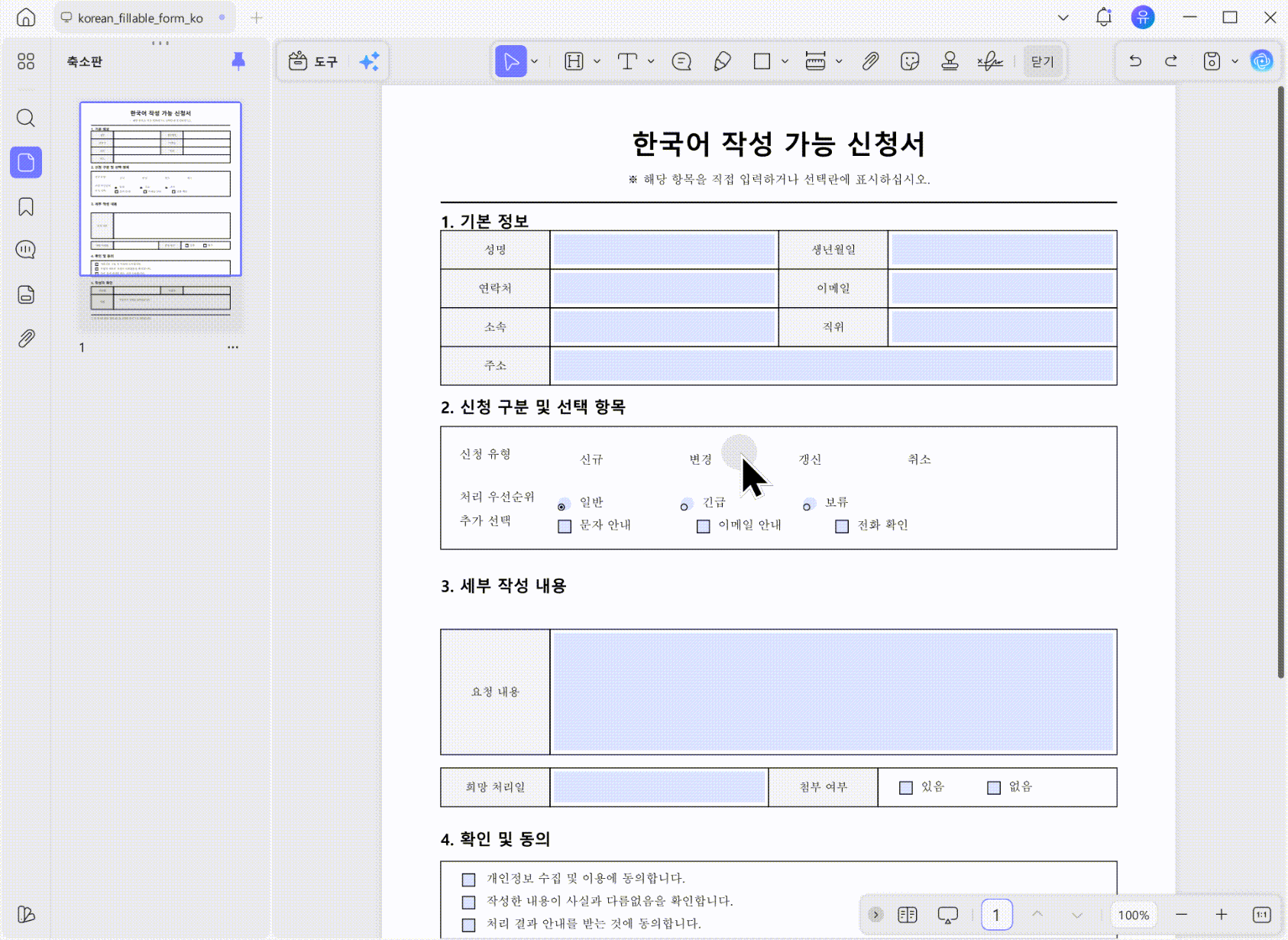Check the 전화 확인 checkbox
This screenshot has width=1288, height=940.
tap(842, 526)
